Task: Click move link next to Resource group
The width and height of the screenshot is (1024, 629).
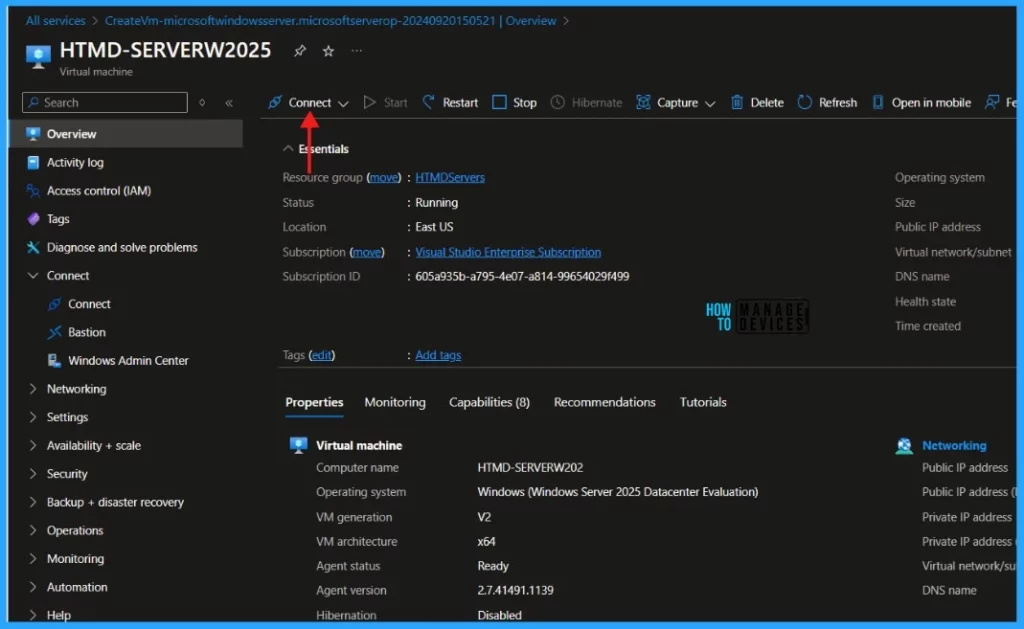Action: pyautogui.click(x=384, y=177)
